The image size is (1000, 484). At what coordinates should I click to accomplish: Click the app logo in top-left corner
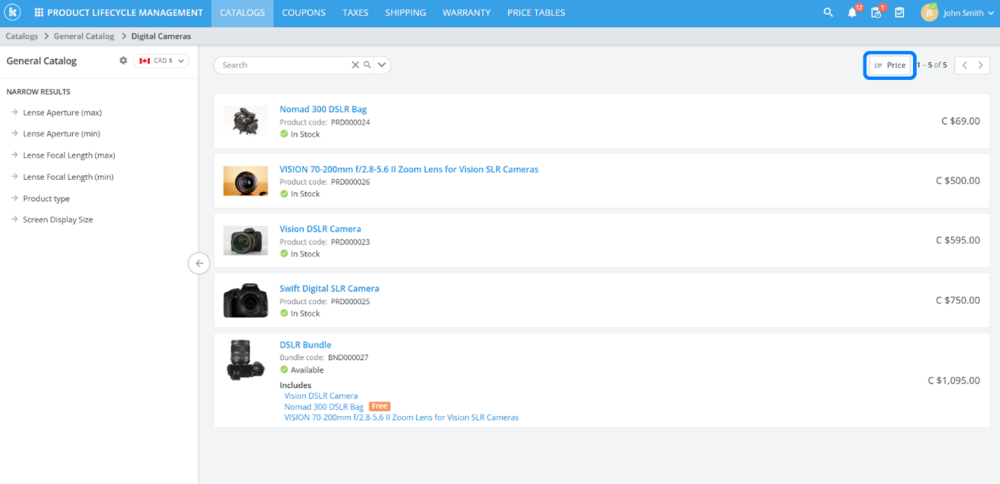coord(11,13)
